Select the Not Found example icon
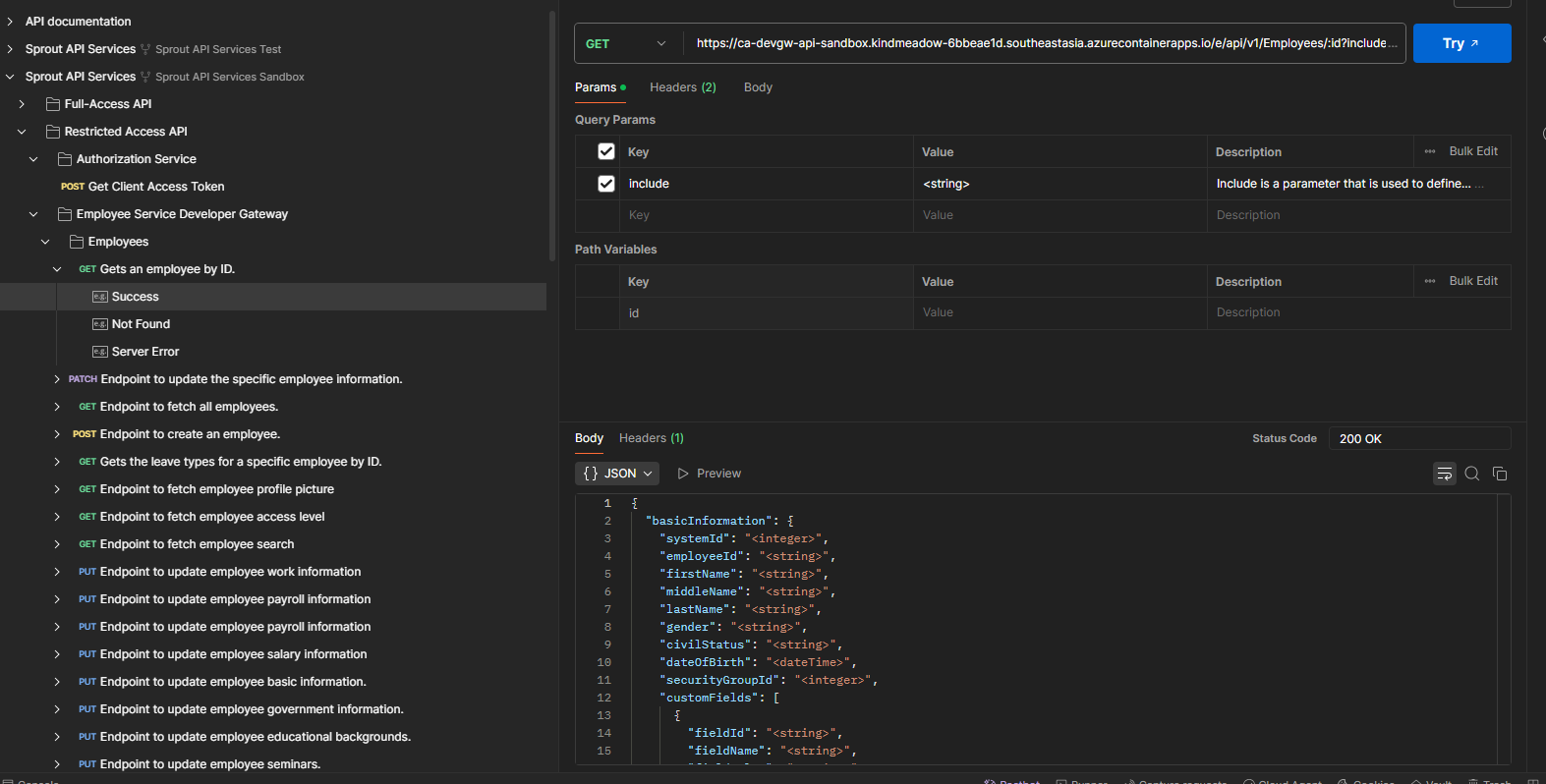The image size is (1546, 784). [99, 324]
